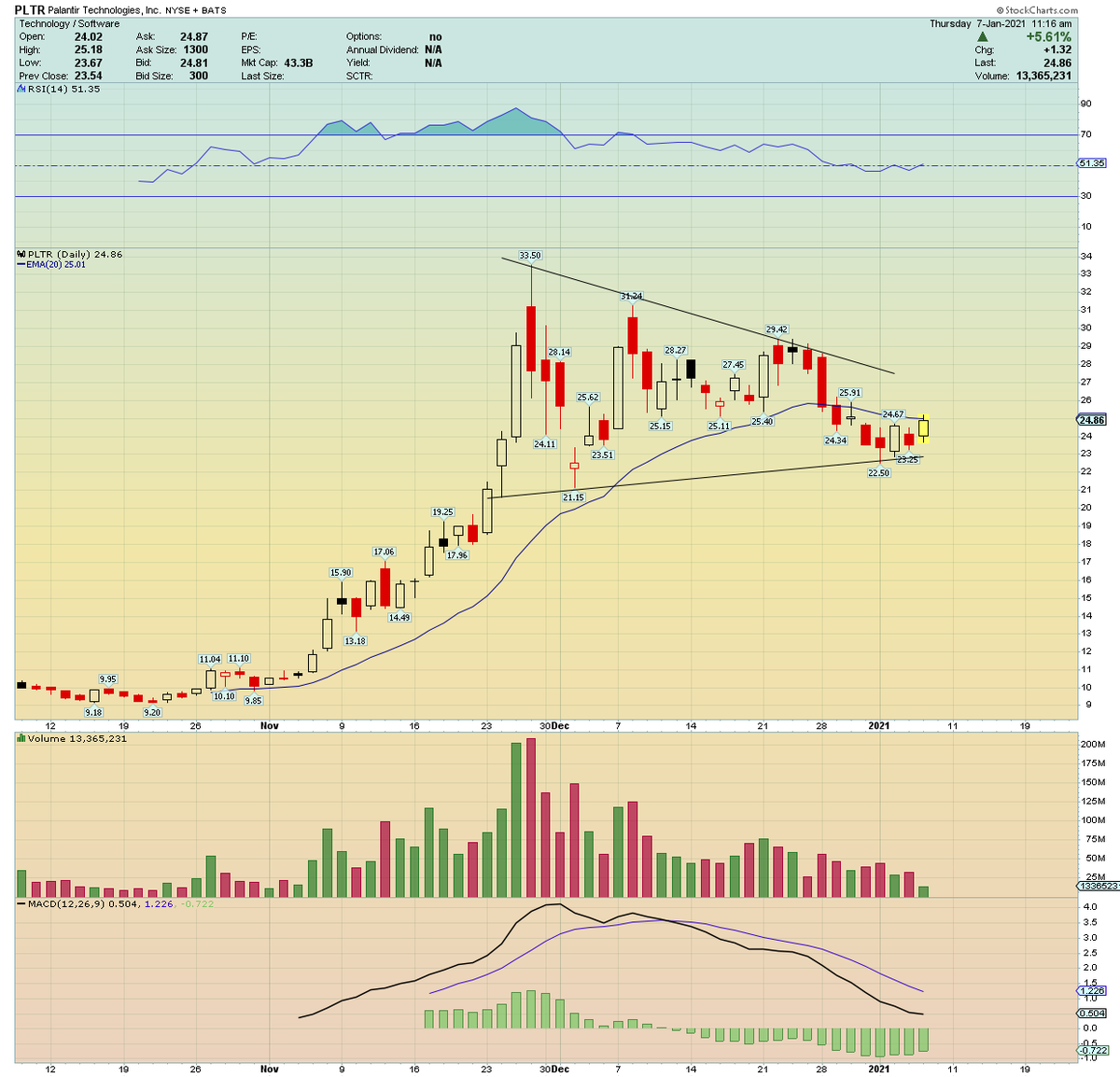This screenshot has height=1077, width=1120.
Task: Click the 21.15 low price label
Action: [x=573, y=497]
